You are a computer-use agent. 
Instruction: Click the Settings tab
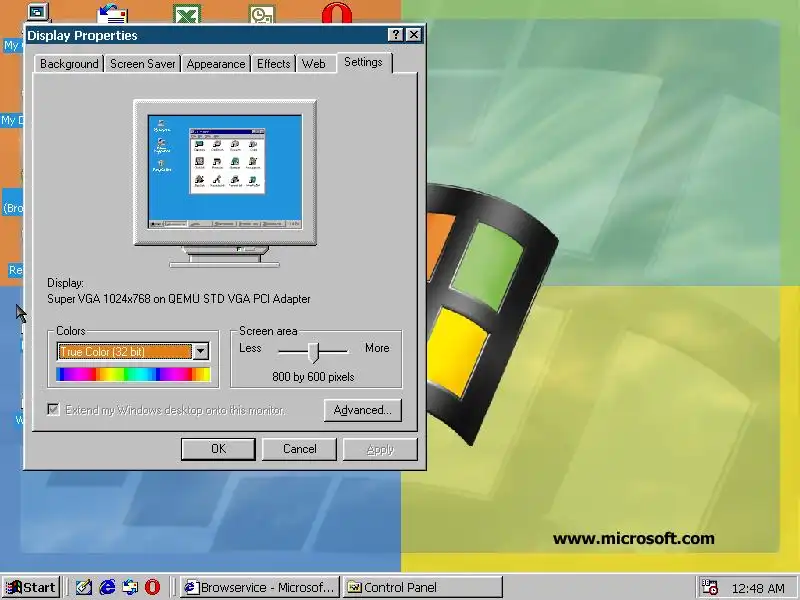363,62
